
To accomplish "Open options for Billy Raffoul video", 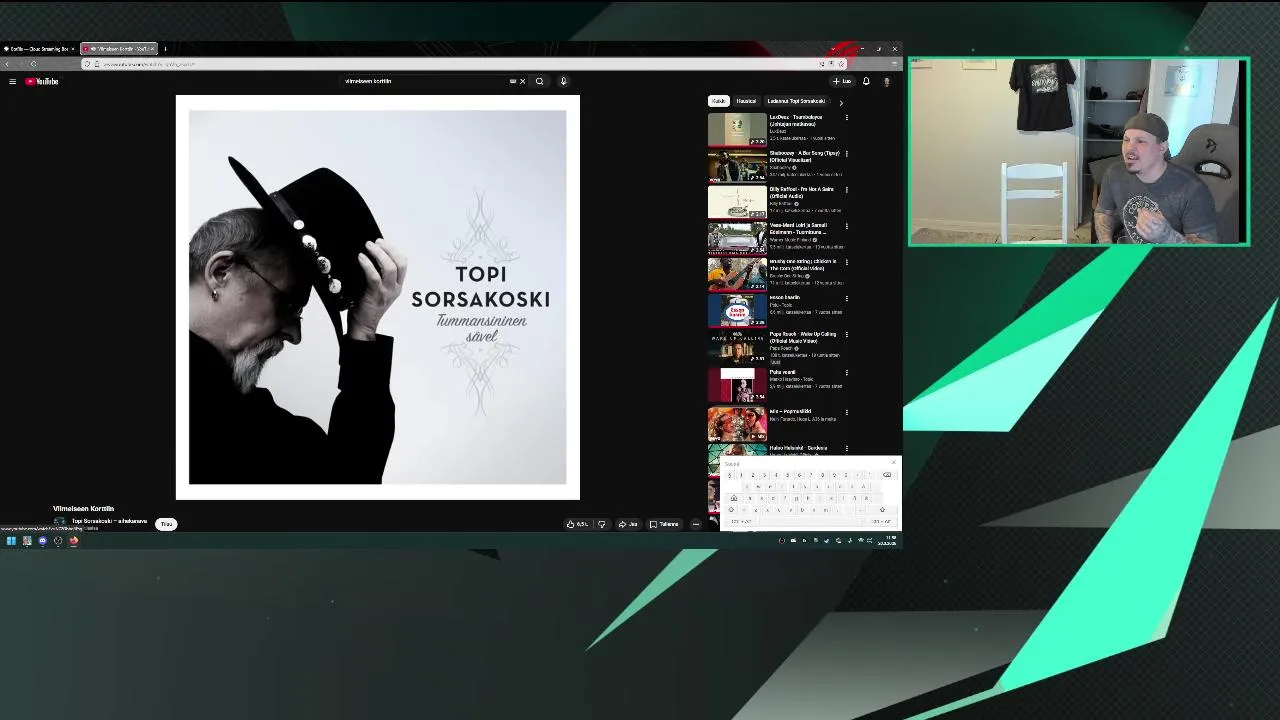I will point(846,190).
